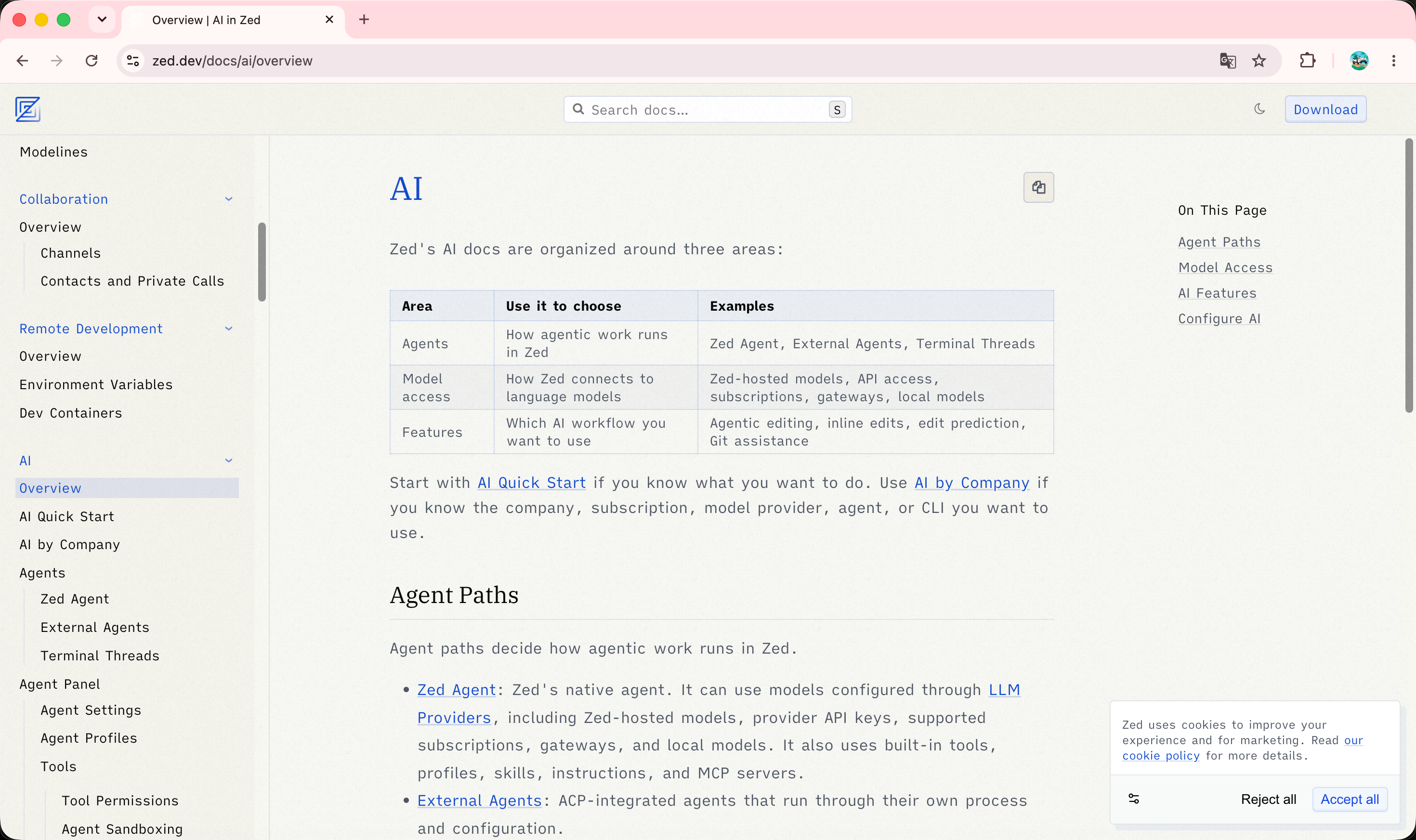Click Accept all cookies
Viewport: 1416px width, 840px height.
[1350, 799]
